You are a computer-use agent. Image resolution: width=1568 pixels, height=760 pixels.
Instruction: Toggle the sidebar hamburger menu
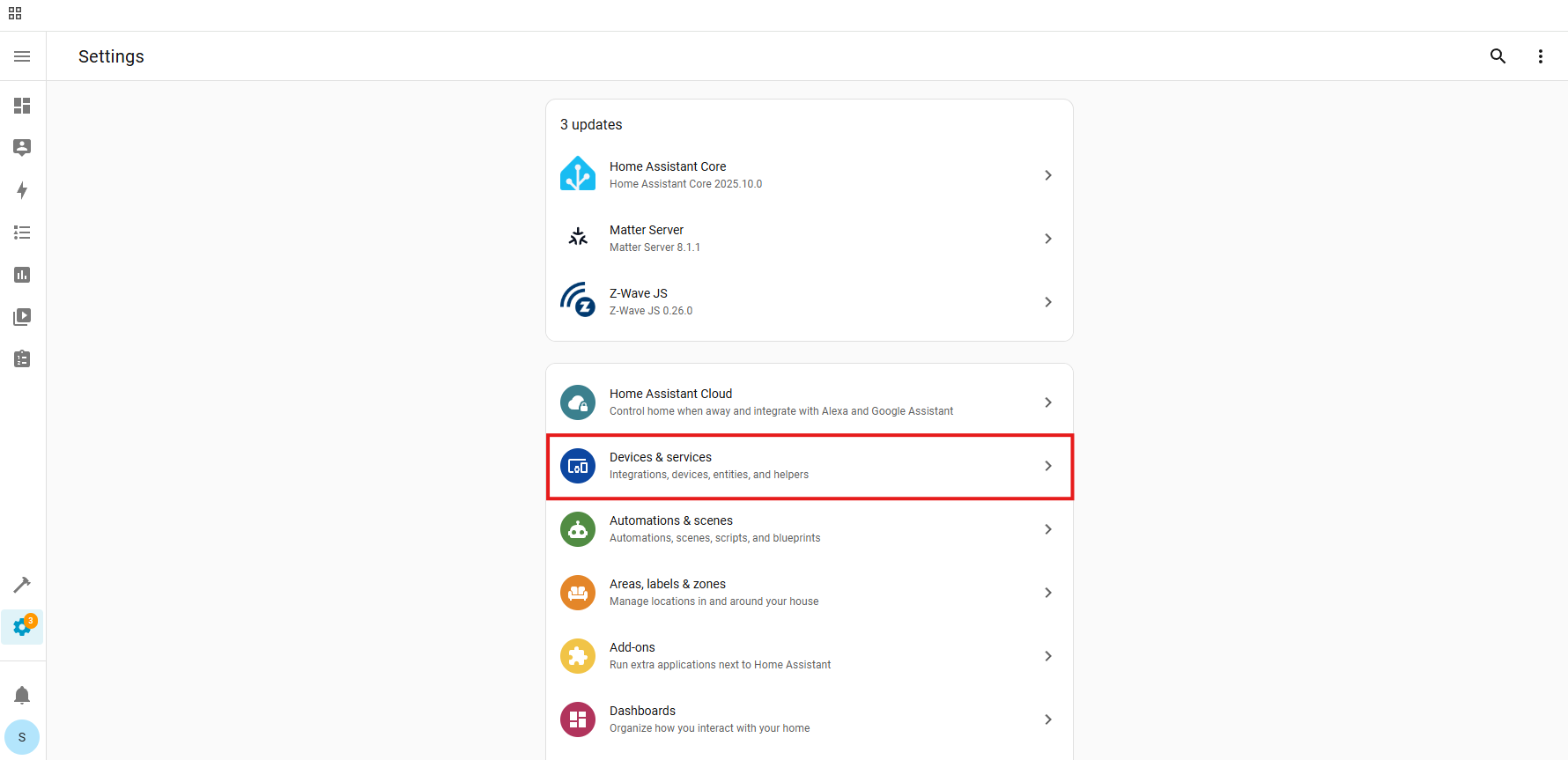(x=22, y=56)
